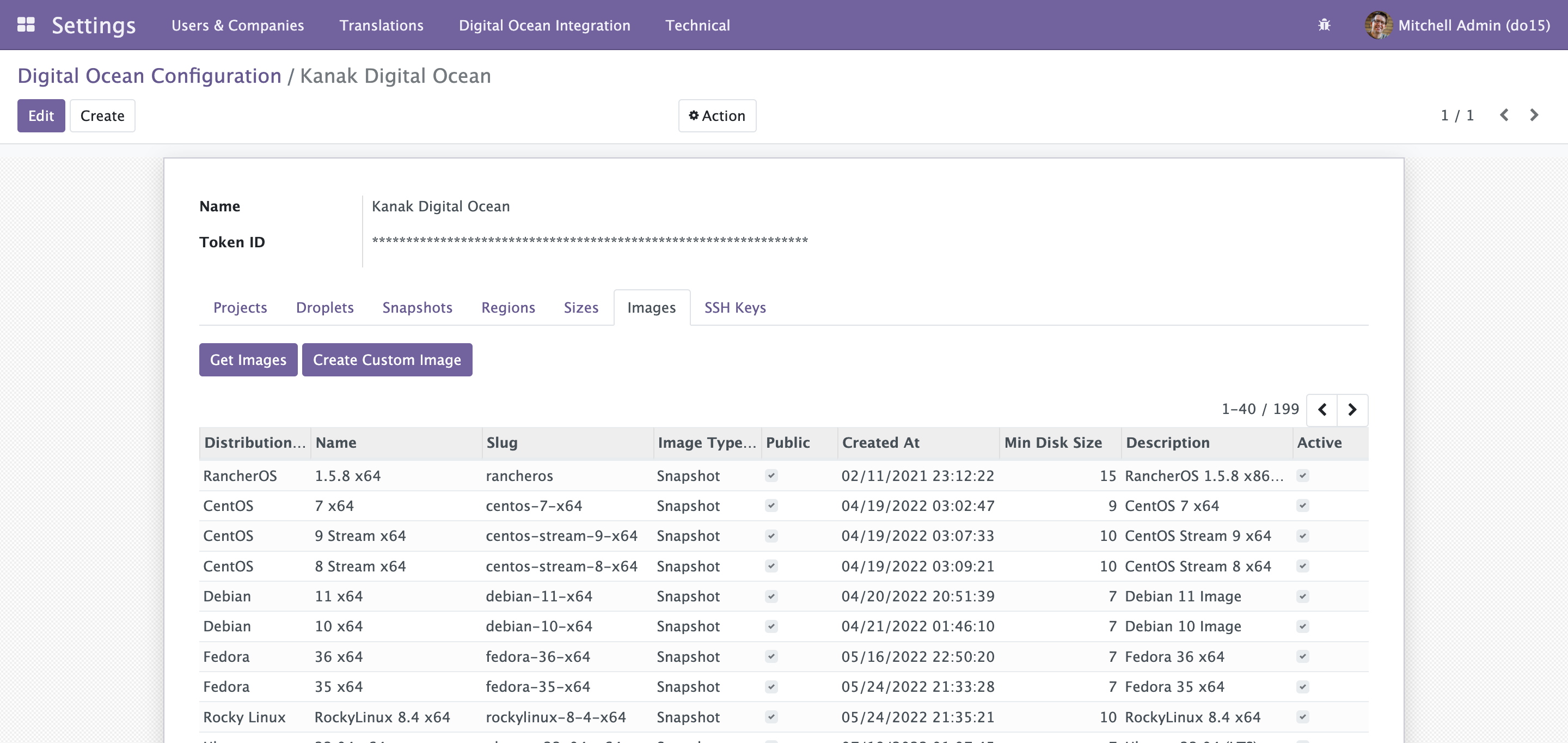Screen dimensions: 1568x743
Task: Sort by Image Type column header
Action: (x=707, y=443)
